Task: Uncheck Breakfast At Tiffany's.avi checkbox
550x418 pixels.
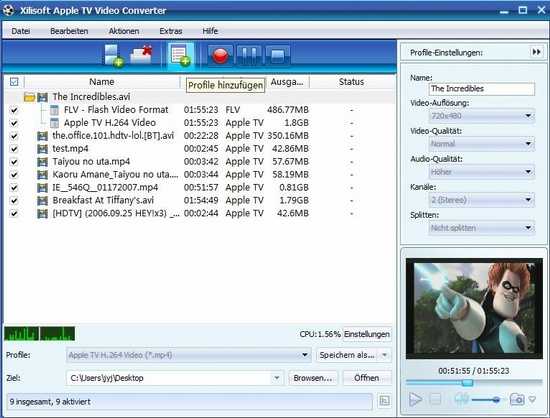Action: point(14,201)
